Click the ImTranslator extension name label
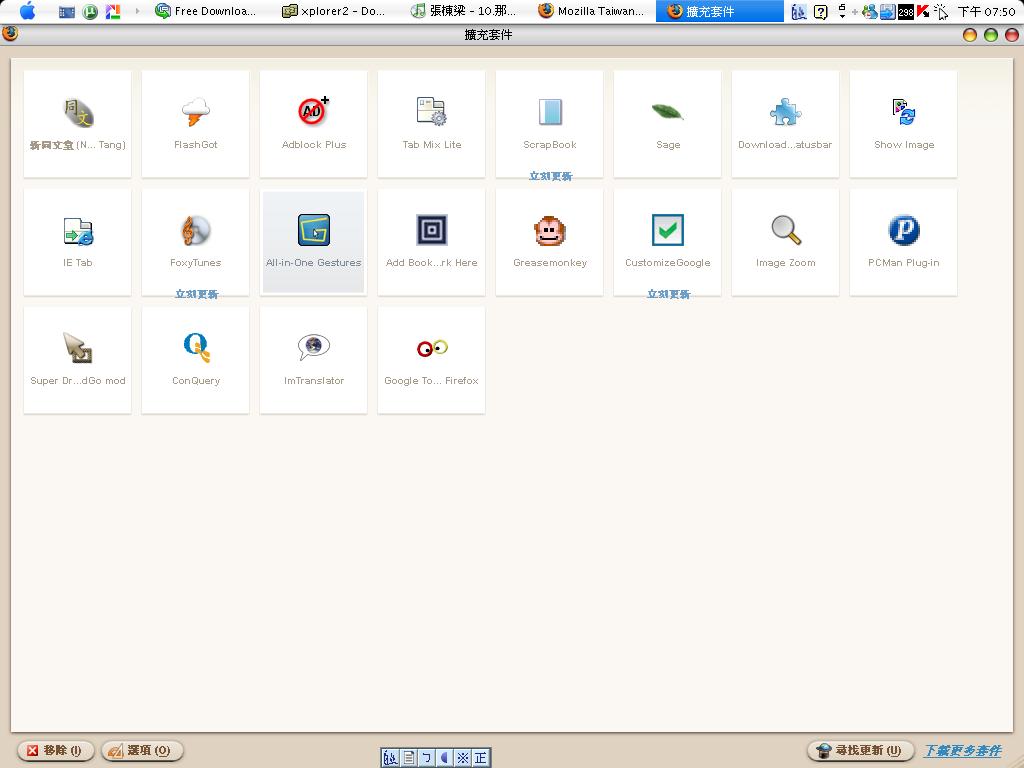This screenshot has width=1024, height=768. point(314,381)
